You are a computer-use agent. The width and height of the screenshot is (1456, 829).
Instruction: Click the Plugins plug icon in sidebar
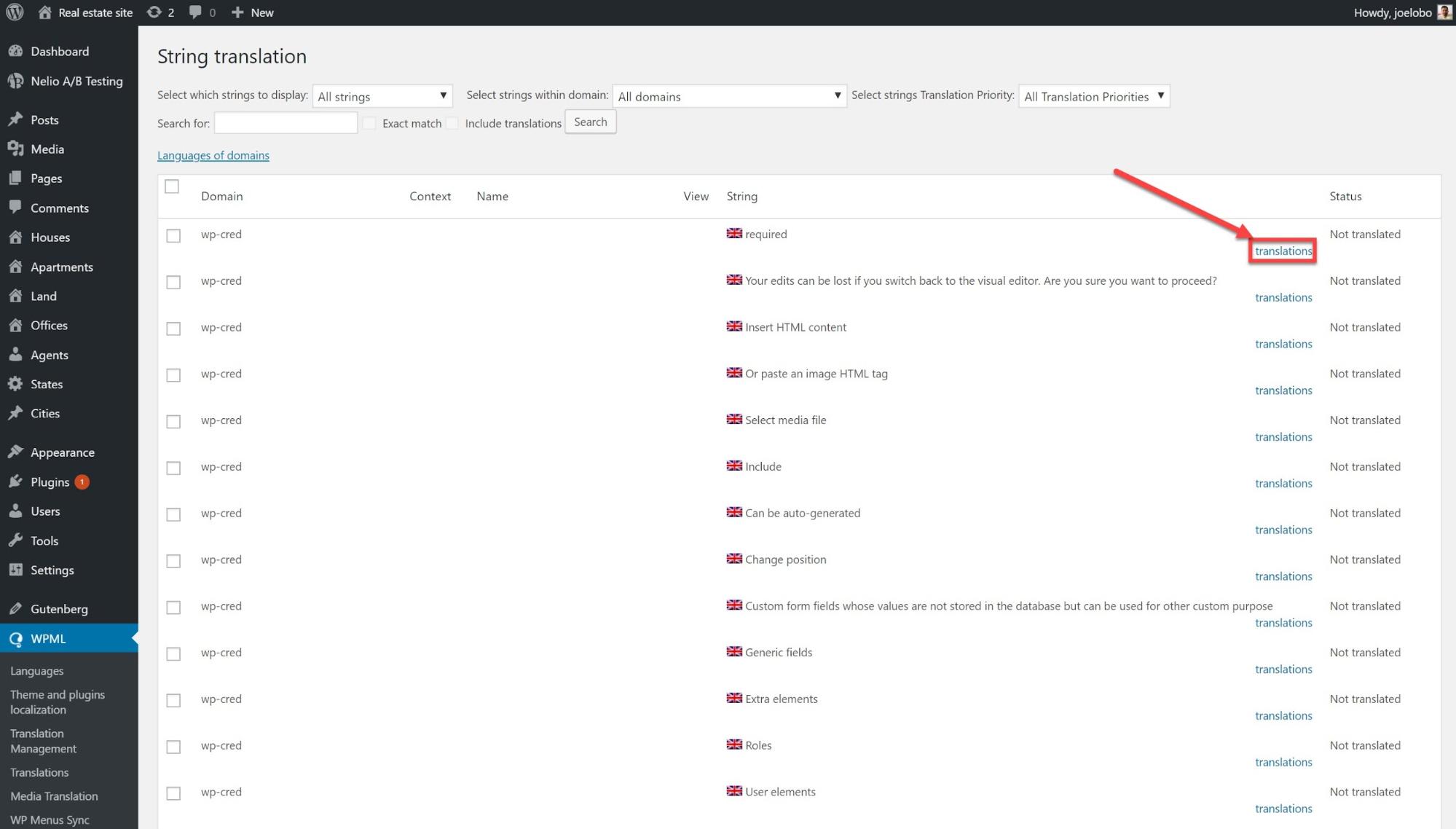click(x=15, y=482)
